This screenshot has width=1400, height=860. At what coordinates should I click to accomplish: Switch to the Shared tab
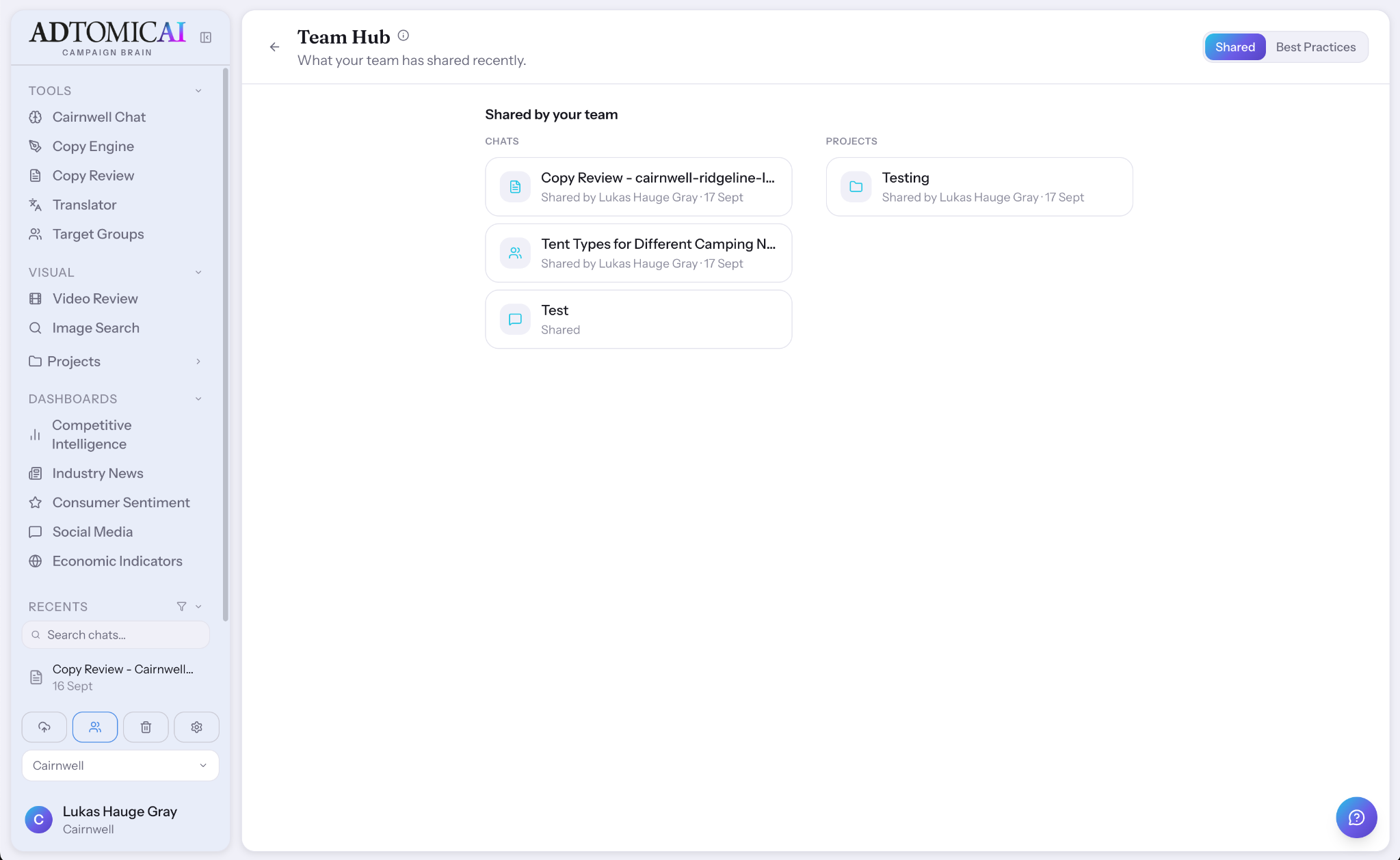[x=1234, y=47]
